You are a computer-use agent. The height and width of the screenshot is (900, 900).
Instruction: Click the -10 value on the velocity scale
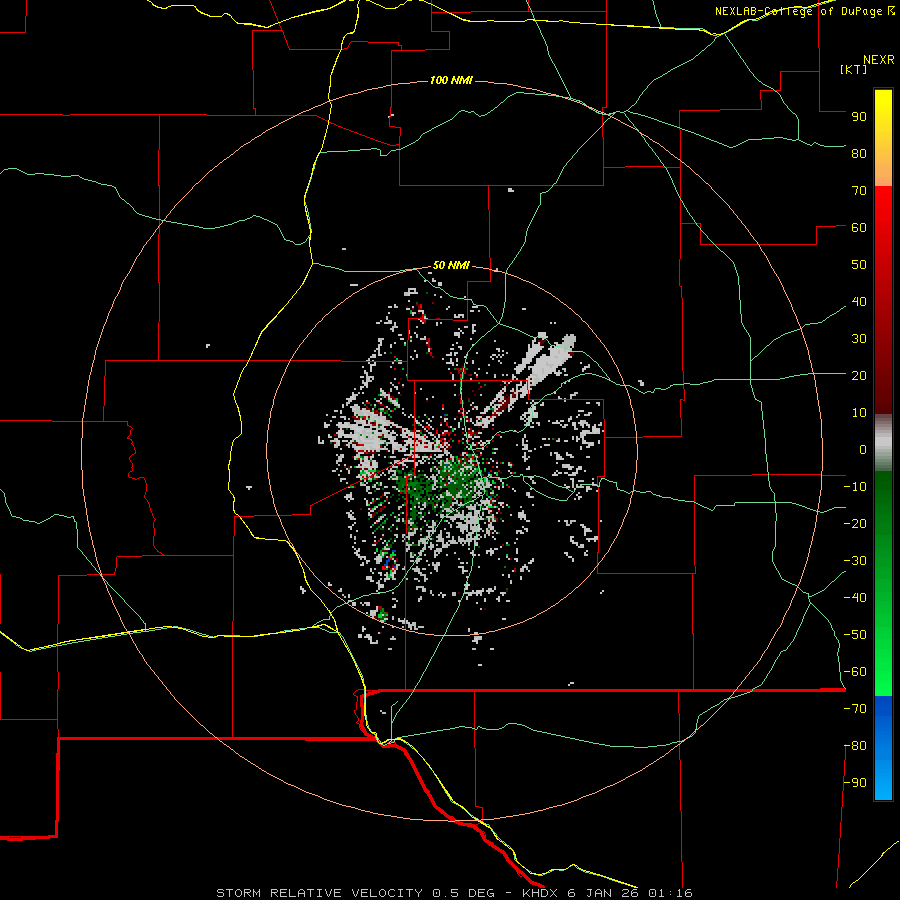(855, 487)
